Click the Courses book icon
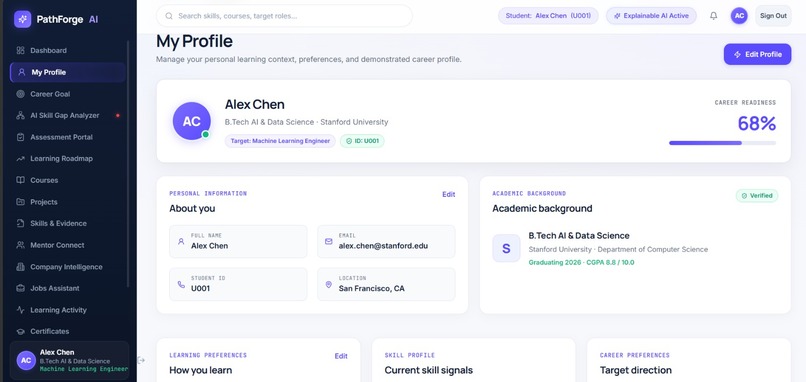 pos(21,180)
